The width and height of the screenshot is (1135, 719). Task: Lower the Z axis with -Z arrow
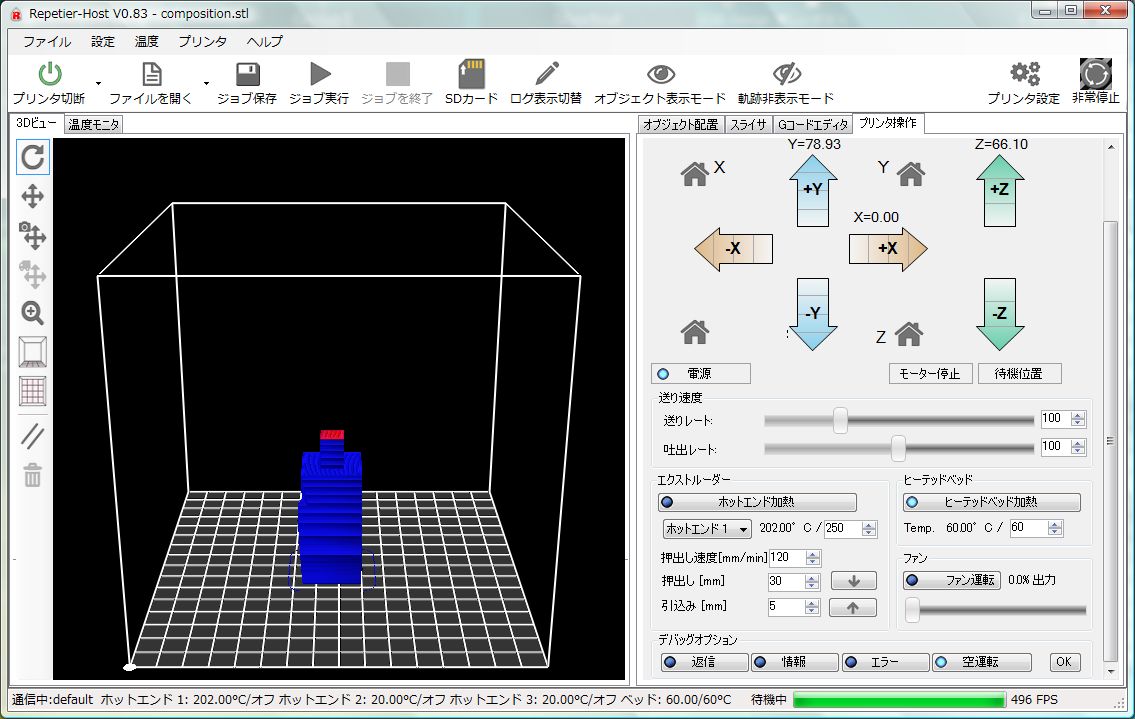1000,314
